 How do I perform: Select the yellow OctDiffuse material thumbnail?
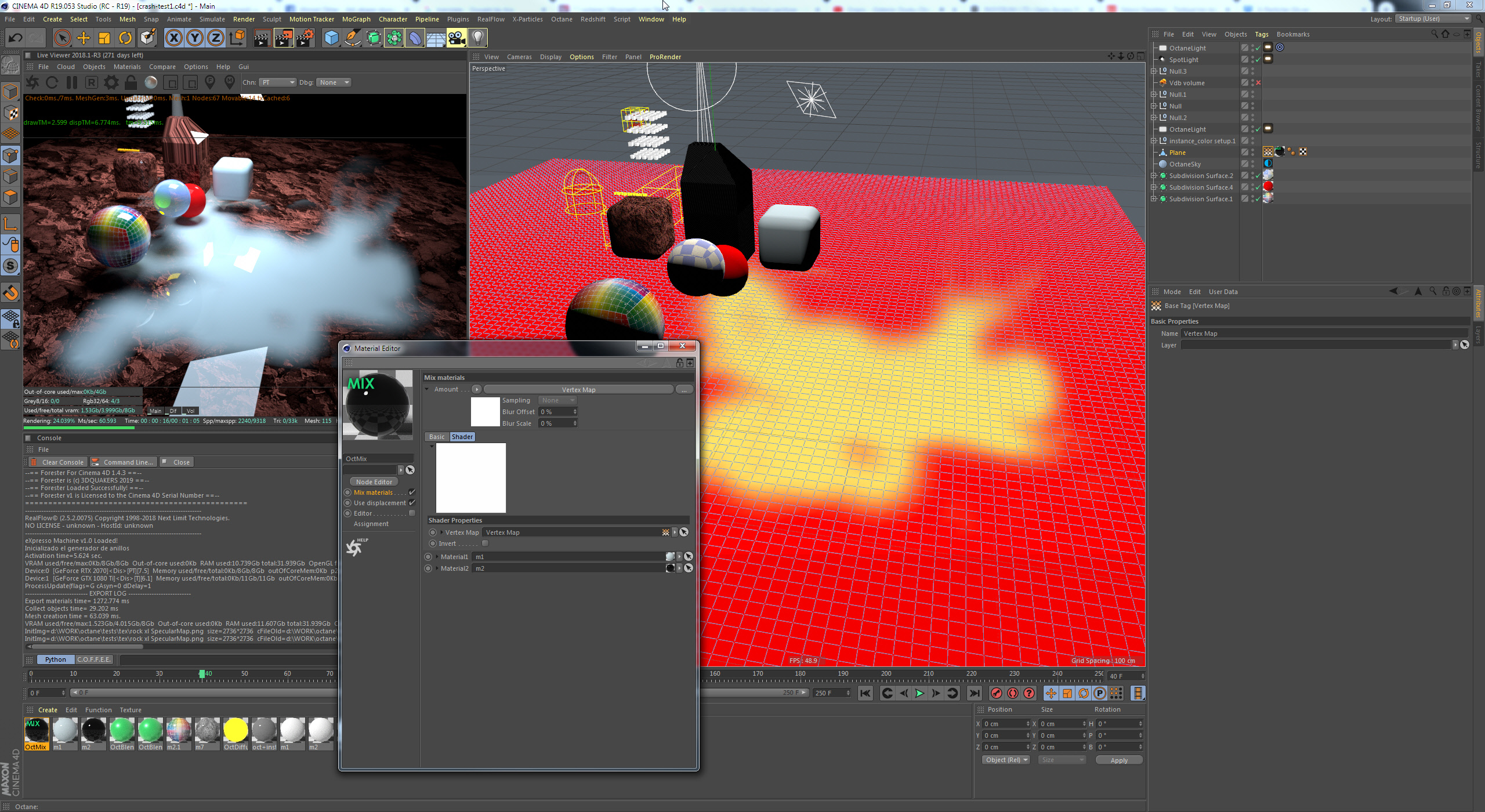[x=236, y=730]
